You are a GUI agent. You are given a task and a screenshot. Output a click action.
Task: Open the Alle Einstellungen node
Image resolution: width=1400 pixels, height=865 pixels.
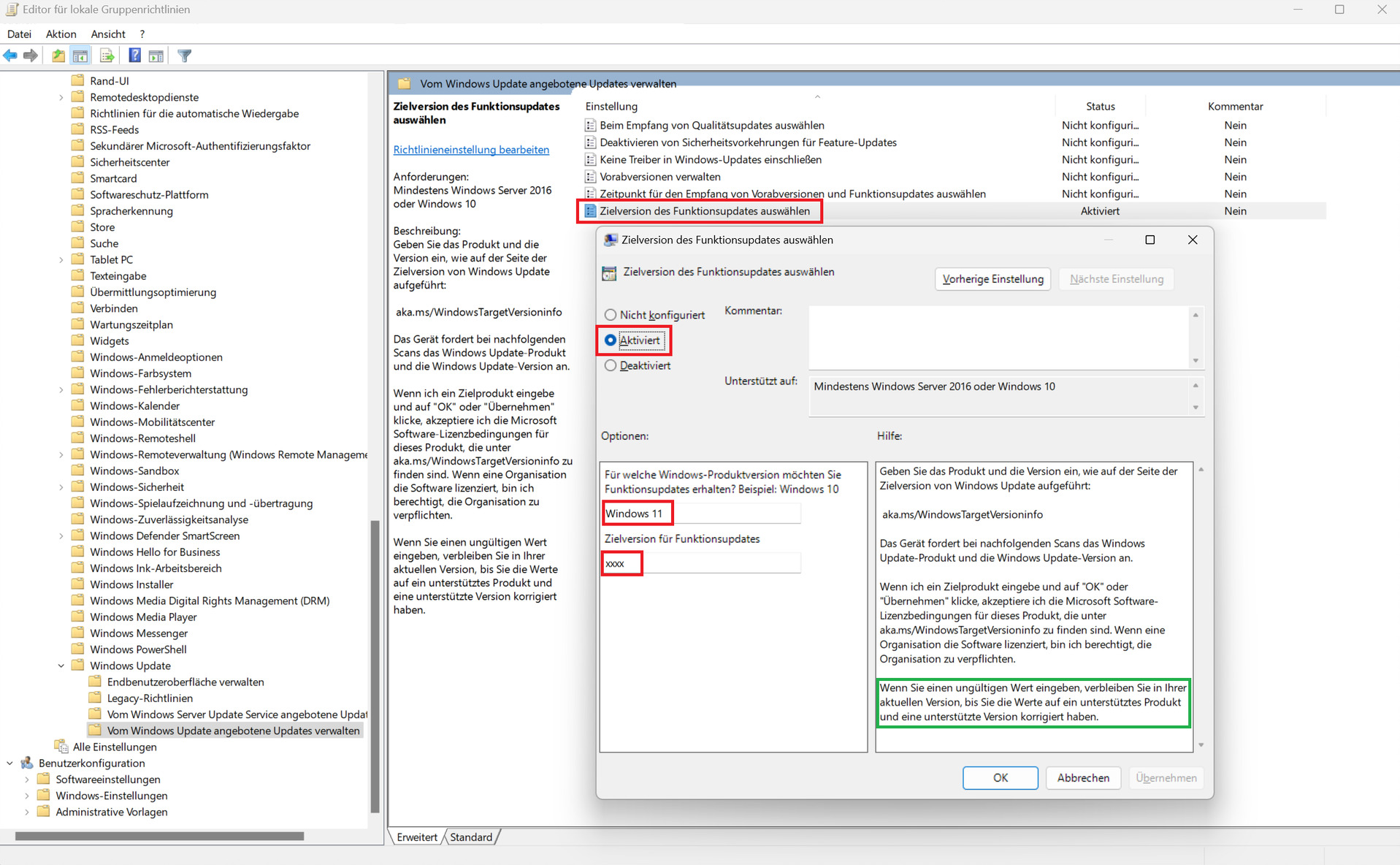(114, 747)
